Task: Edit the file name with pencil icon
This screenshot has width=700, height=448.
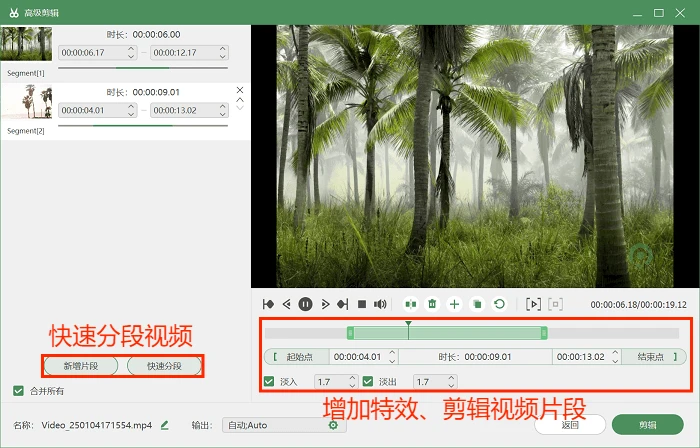Action: click(x=164, y=425)
